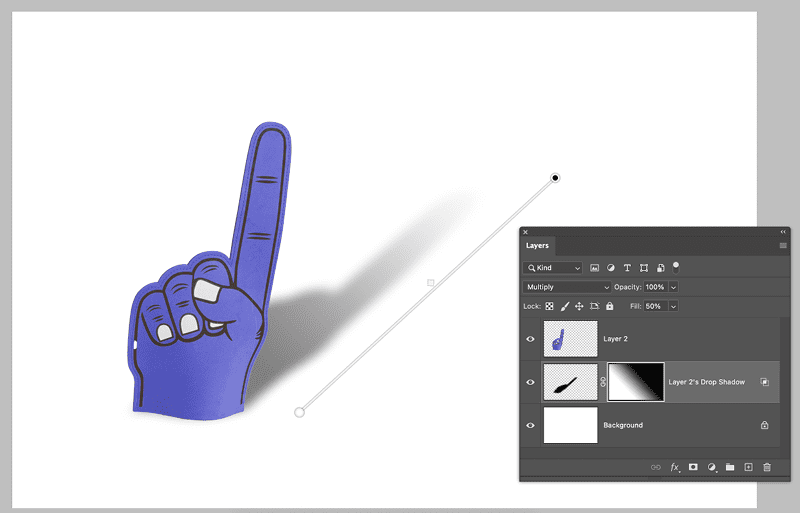This screenshot has width=800, height=513.
Task: Add a layer mask icon
Action: 693,467
